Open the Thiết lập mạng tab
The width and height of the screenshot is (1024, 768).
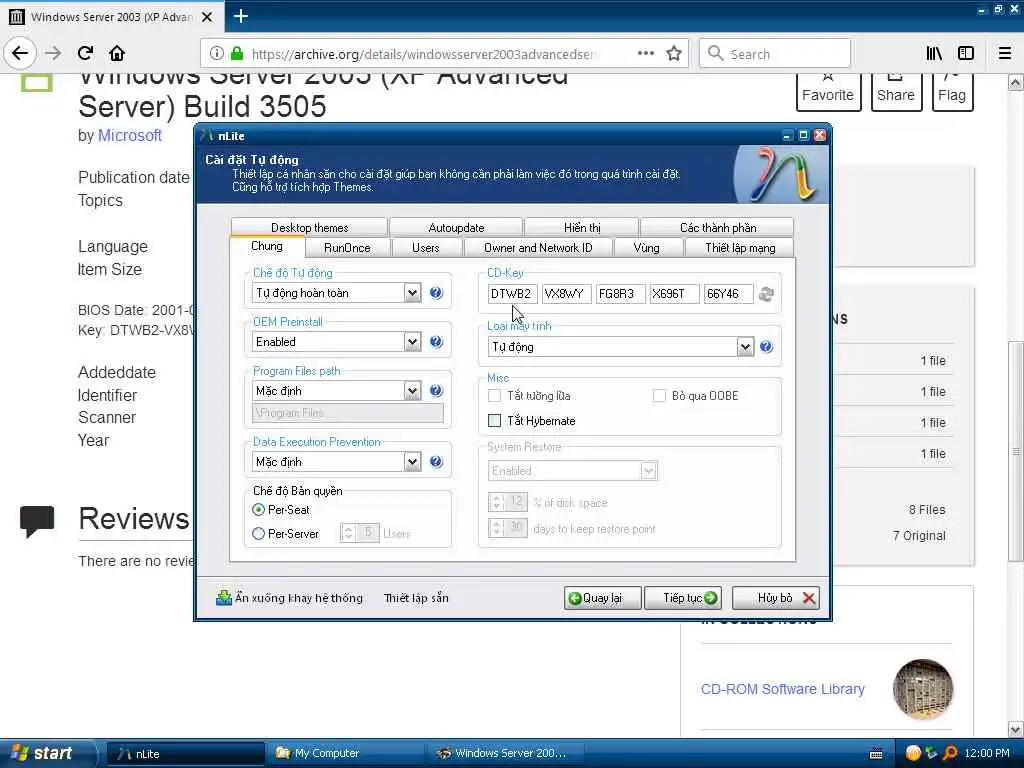click(740, 248)
